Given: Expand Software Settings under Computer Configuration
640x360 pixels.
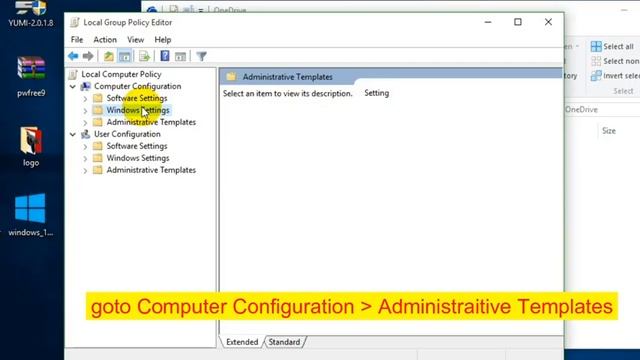Looking at the screenshot, I should point(85,99).
